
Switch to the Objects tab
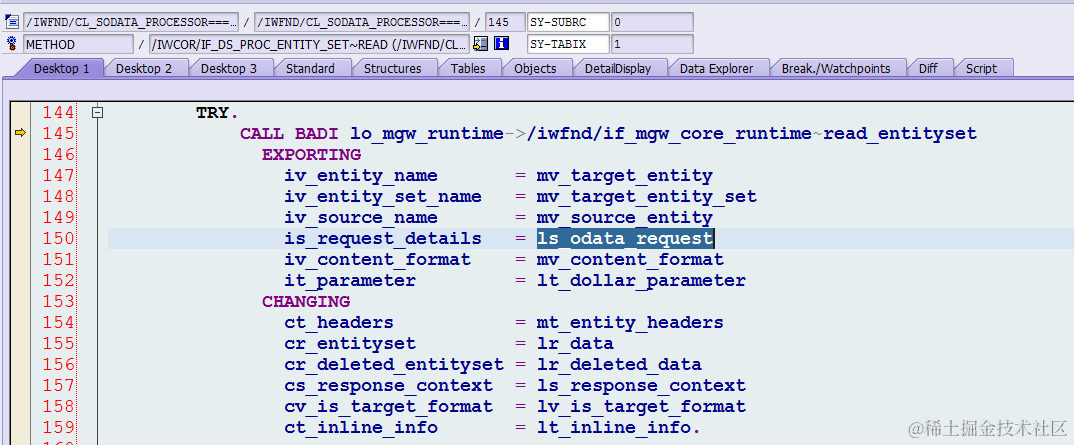tap(535, 68)
